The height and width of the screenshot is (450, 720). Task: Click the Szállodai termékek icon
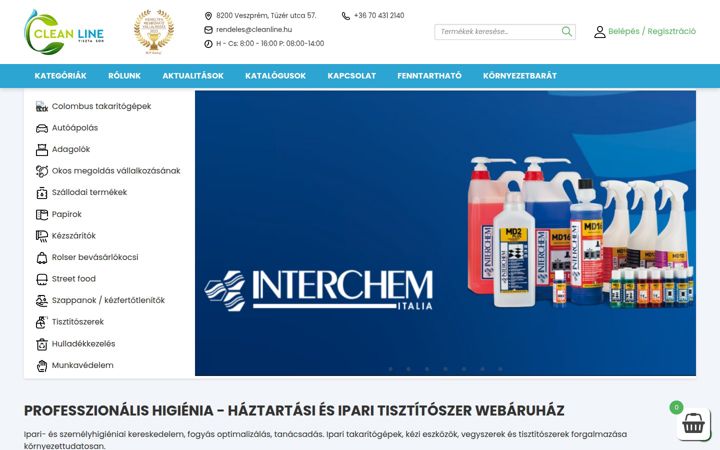(42, 193)
